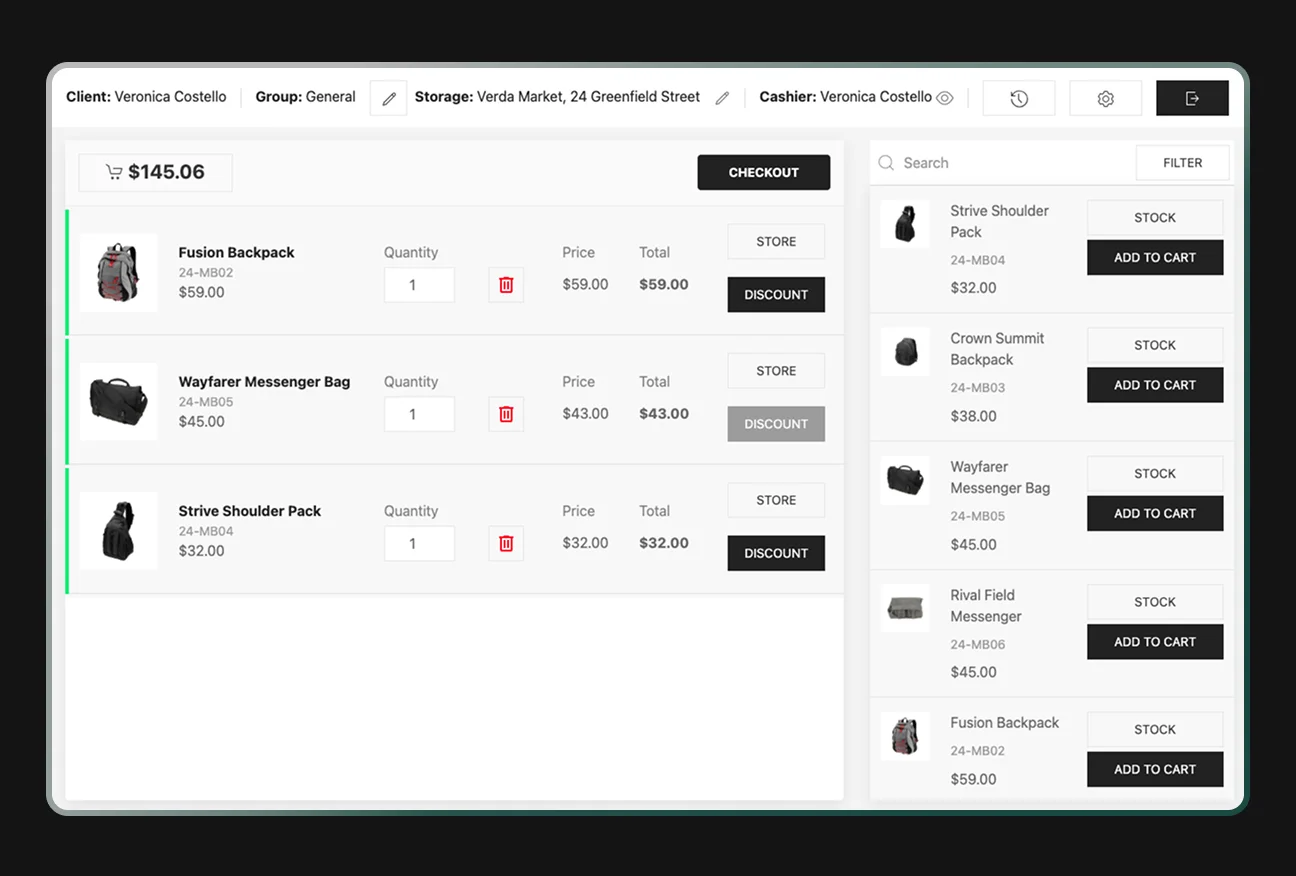Remove Wayfarer Messenger Bag with trash icon
1296x876 pixels.
coord(506,414)
